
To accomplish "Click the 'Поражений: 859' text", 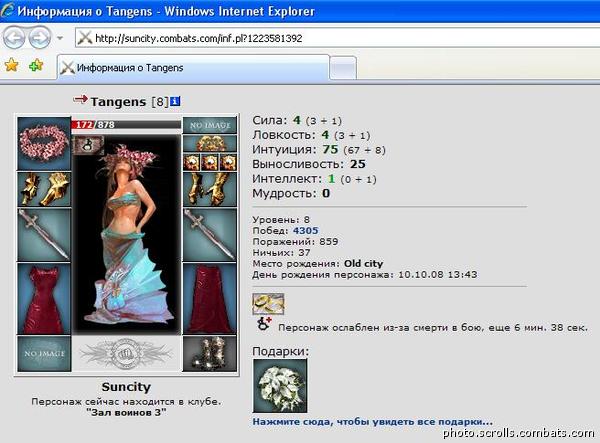I will point(295,242).
